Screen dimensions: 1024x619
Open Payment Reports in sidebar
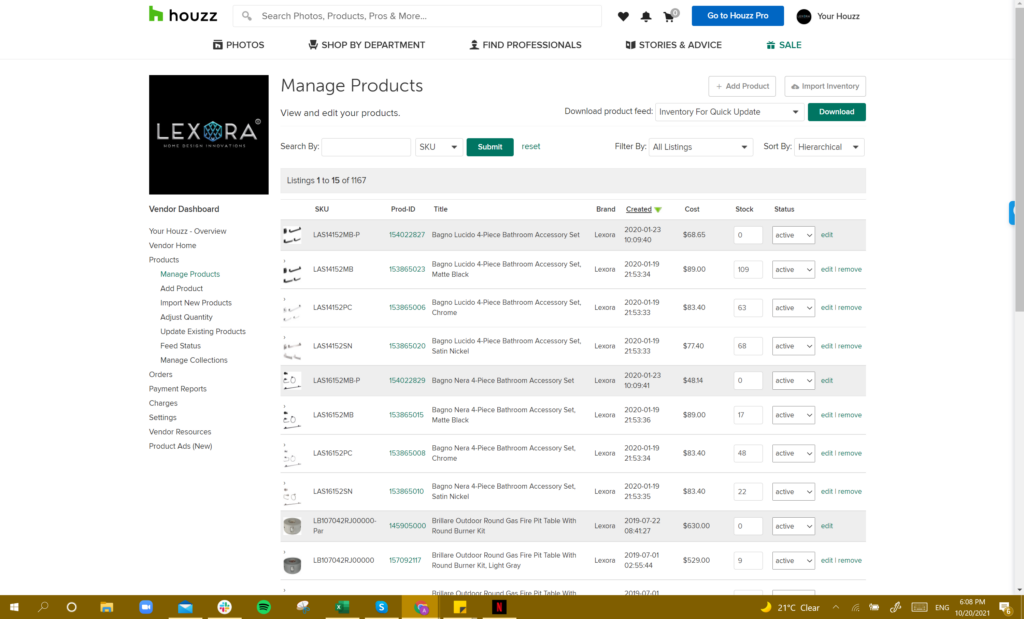pos(178,389)
